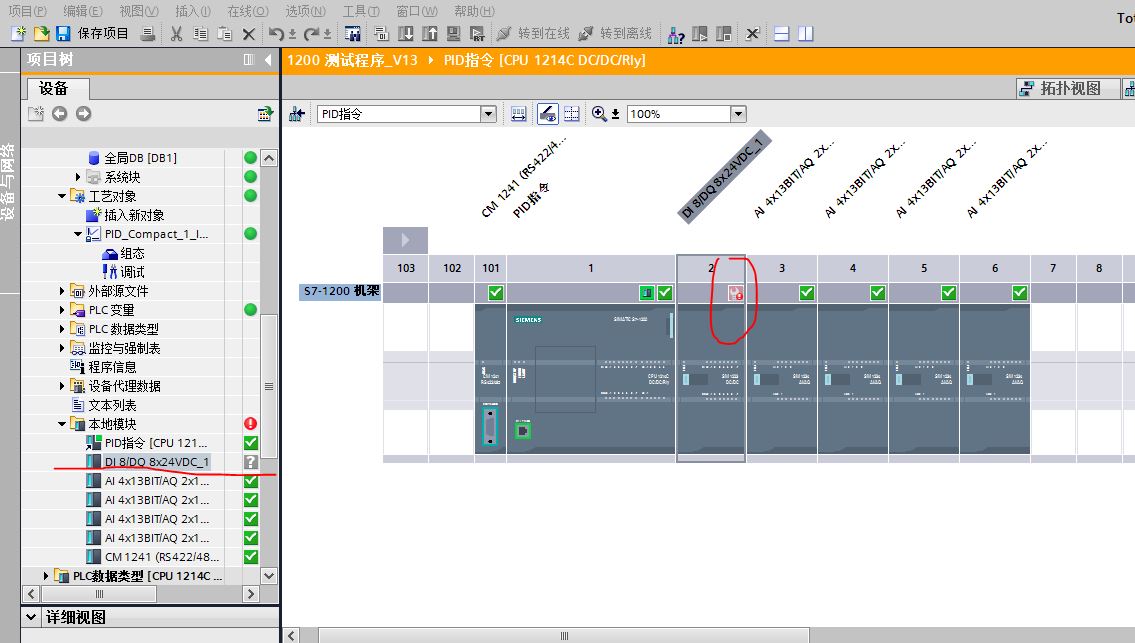
Task: Collapse the 本地模块 tree node
Action: (x=62, y=424)
